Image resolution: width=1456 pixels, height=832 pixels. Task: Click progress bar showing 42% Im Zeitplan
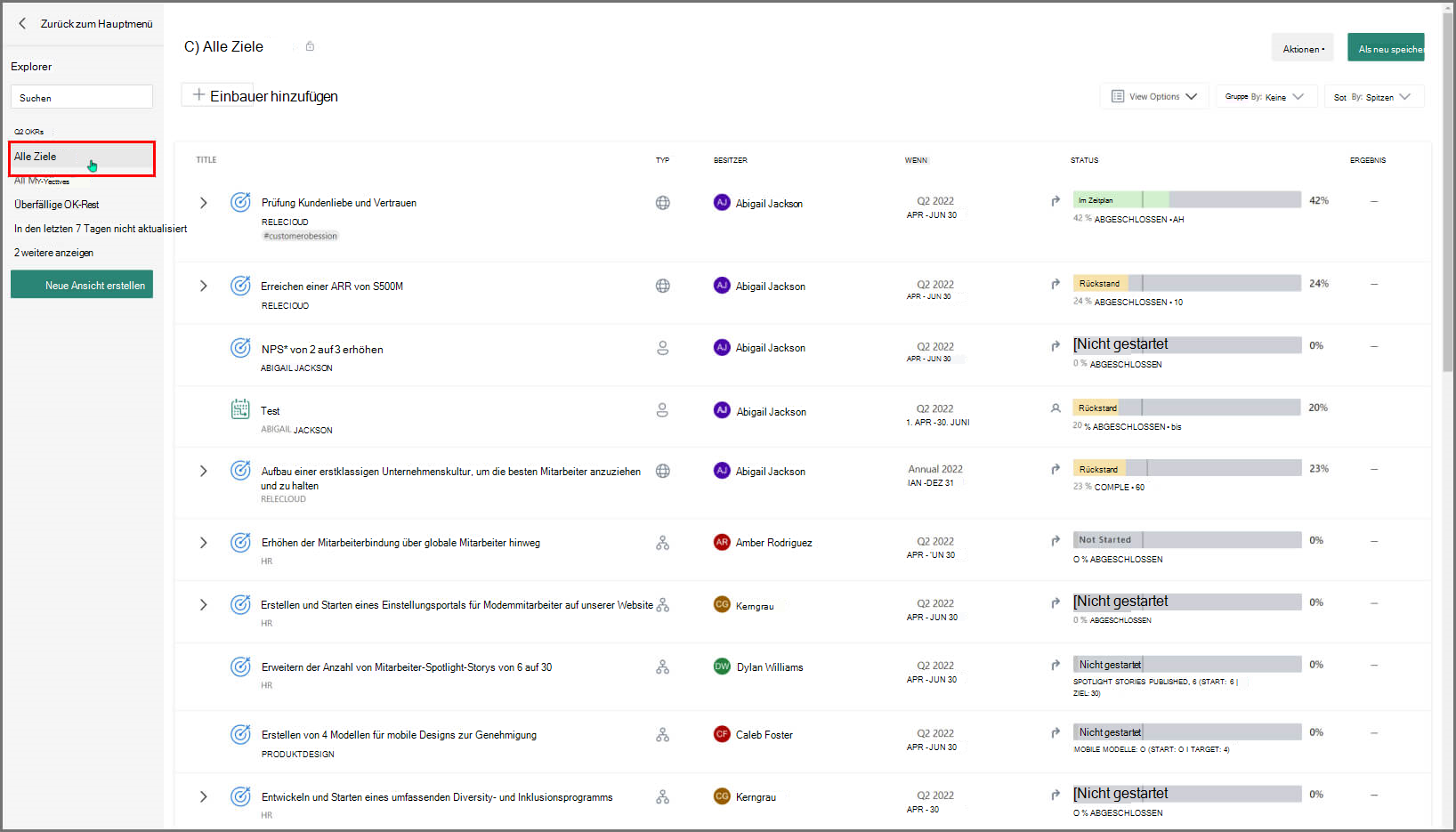click(1186, 200)
